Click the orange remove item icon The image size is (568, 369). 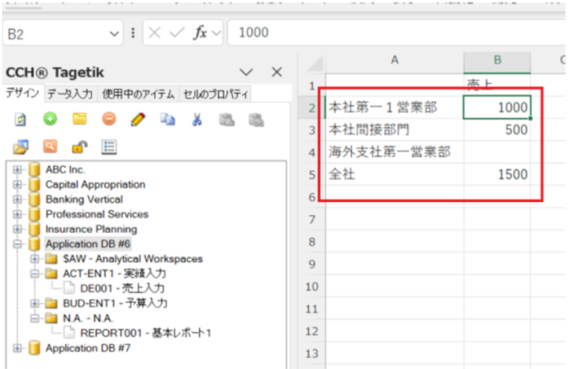pyautogui.click(x=109, y=119)
